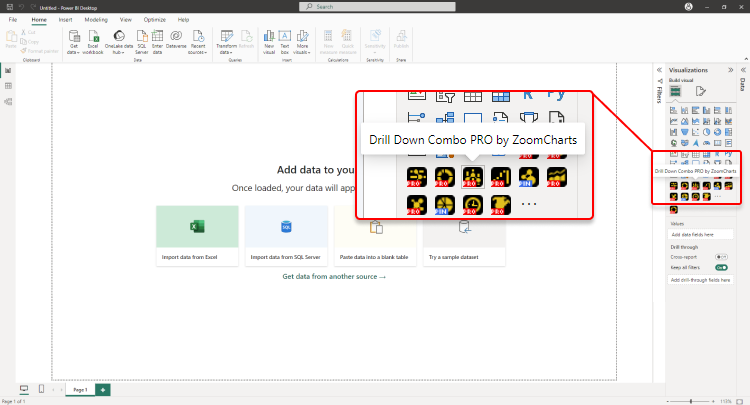Viewport: 750px width, 405px height.
Task: Switch to the Modeling tab
Action: tap(96, 20)
